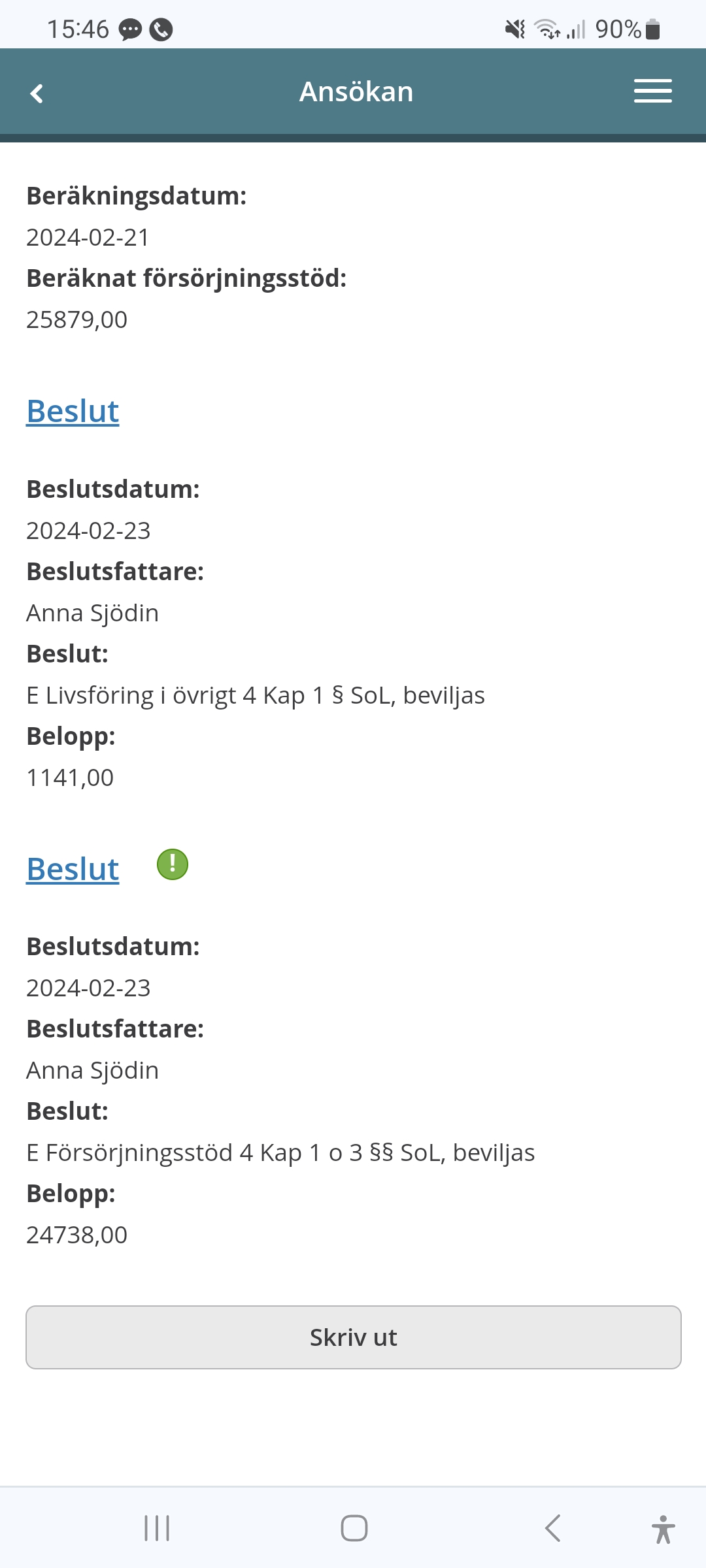This screenshot has height=1568, width=706.
Task: Tap the battery indicator icon
Action: [652, 29]
